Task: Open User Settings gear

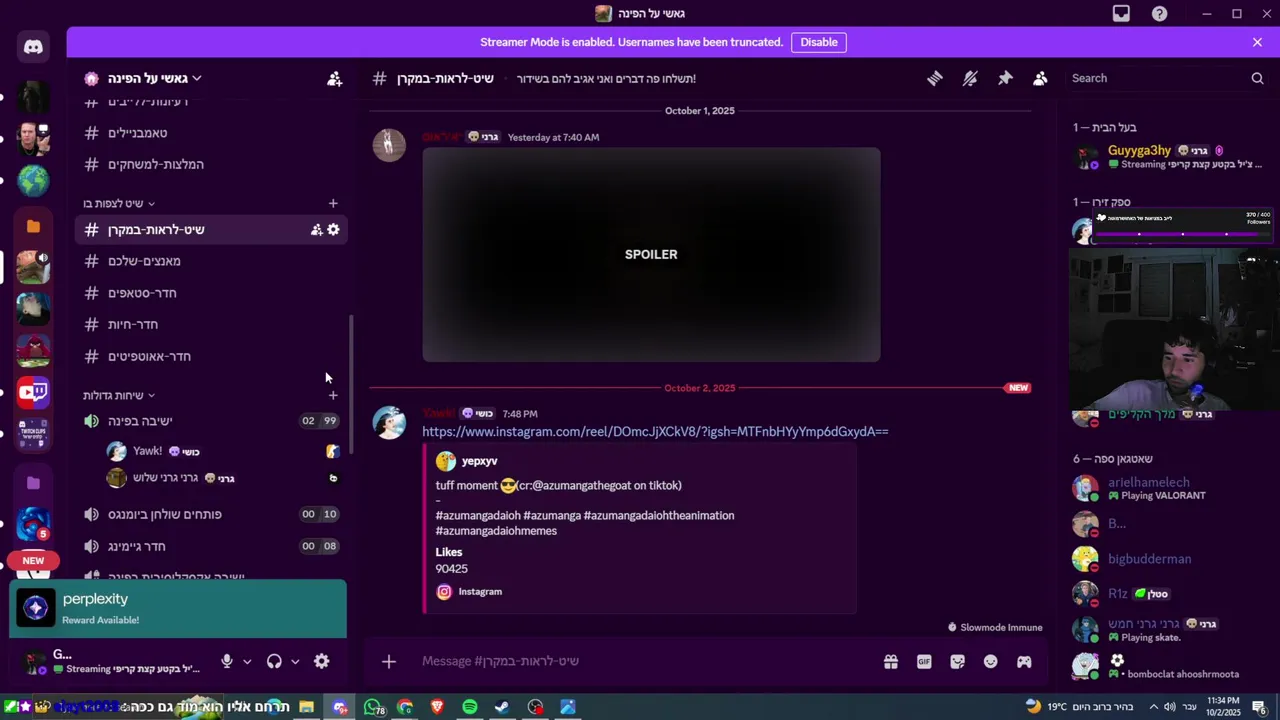Action: [321, 661]
